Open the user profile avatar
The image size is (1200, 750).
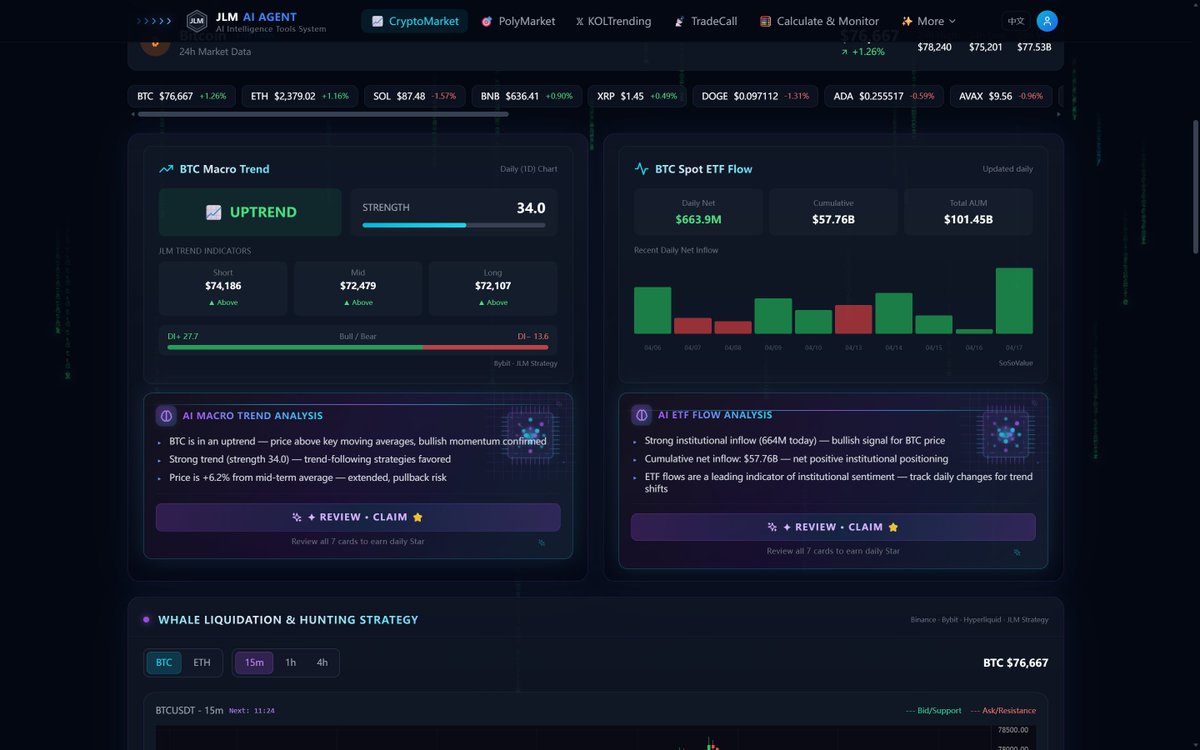click(x=1047, y=21)
